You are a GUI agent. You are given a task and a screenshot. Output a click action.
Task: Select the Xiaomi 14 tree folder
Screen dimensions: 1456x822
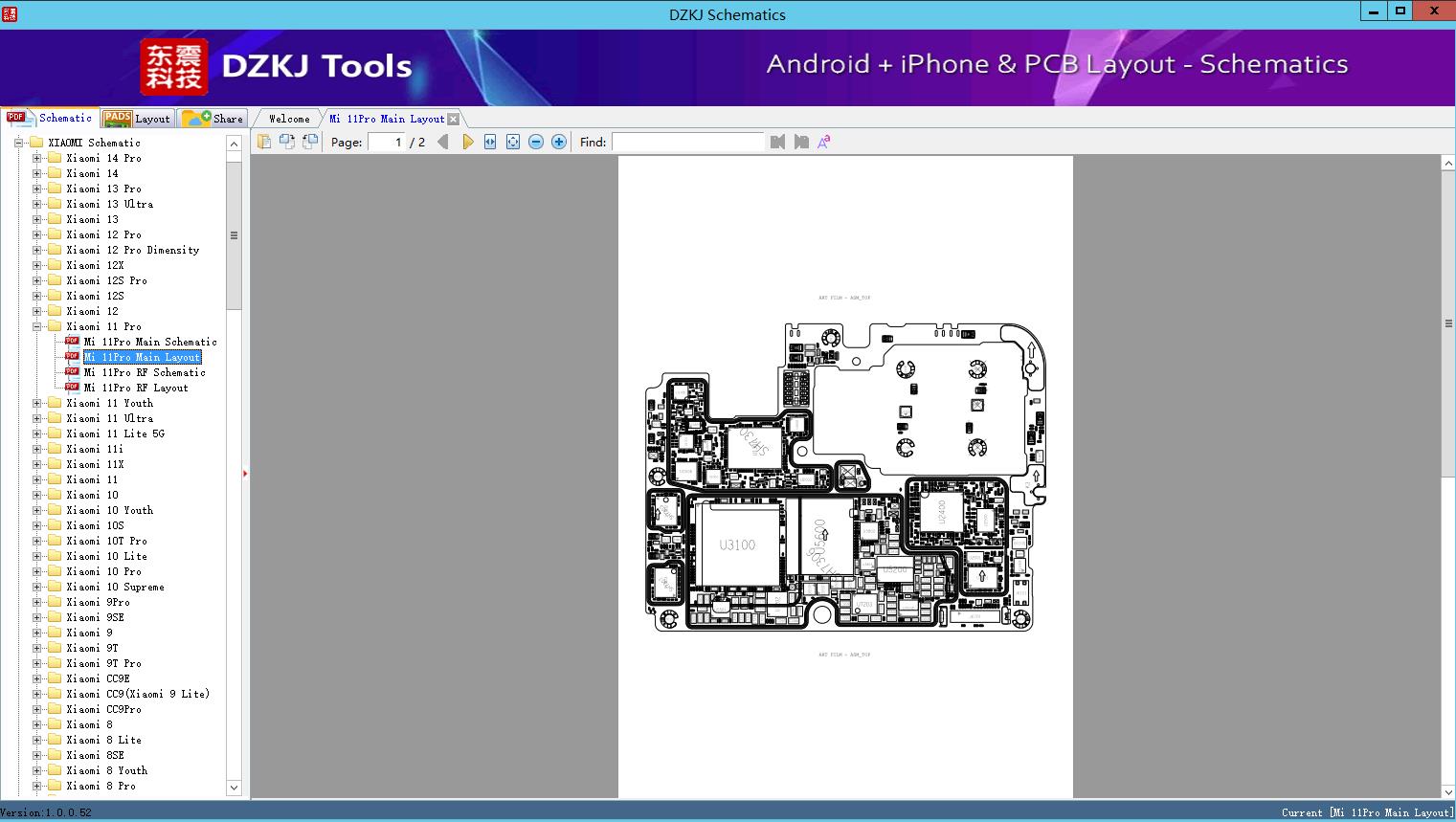point(93,173)
